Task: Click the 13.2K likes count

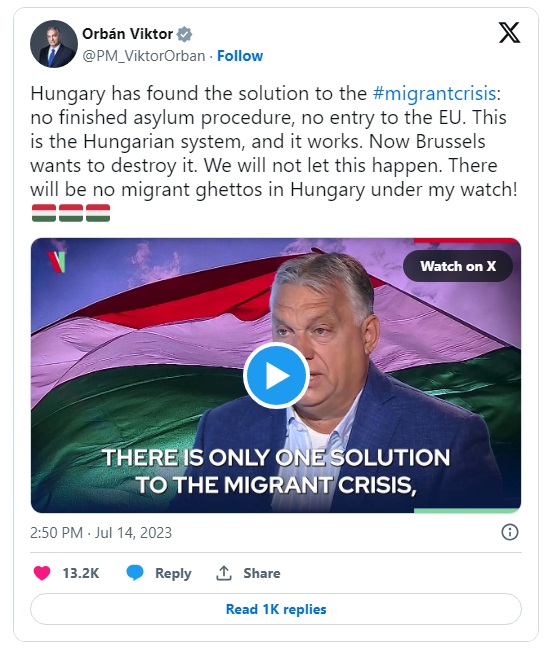Action: 81,573
